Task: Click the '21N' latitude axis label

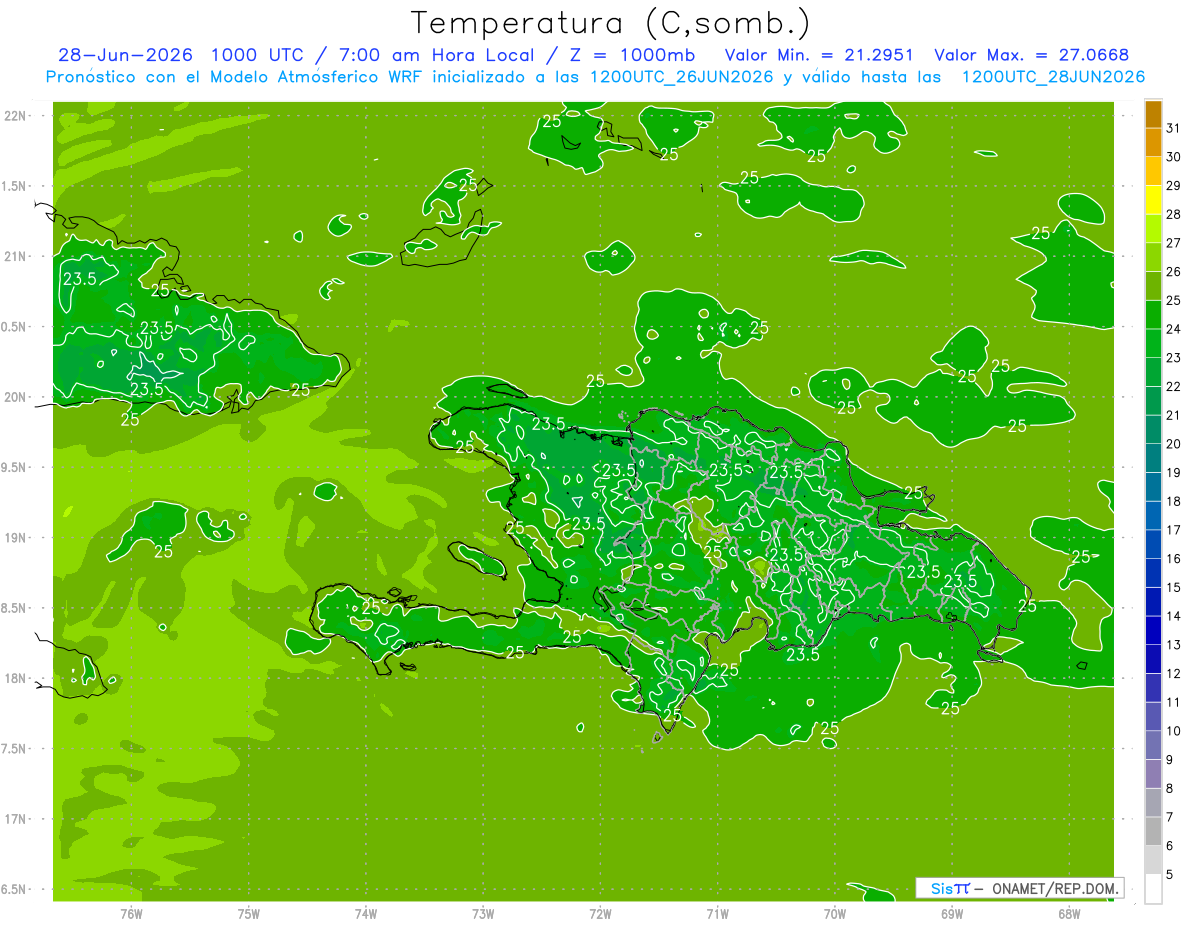Action: [15, 256]
